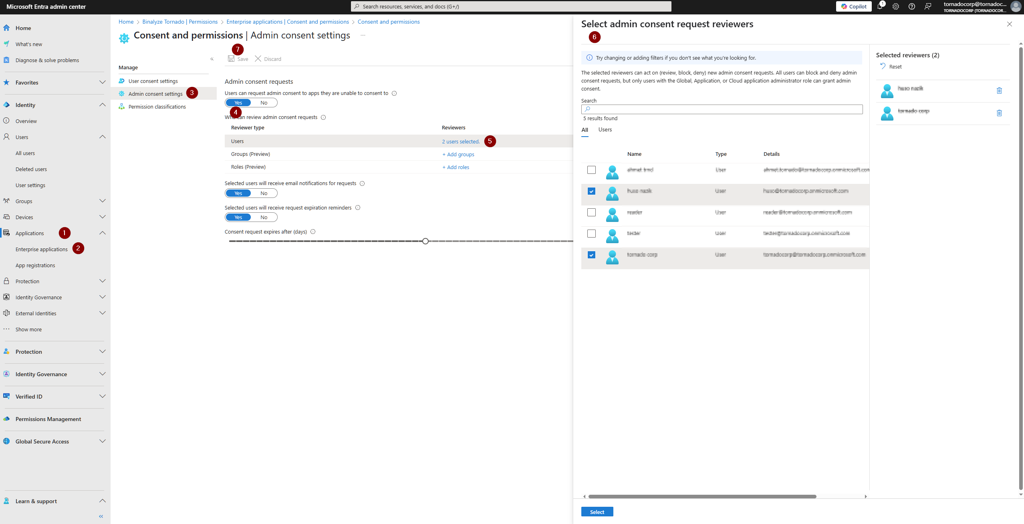Check the box for user ahmet
The image size is (1024, 524).
(x=591, y=170)
